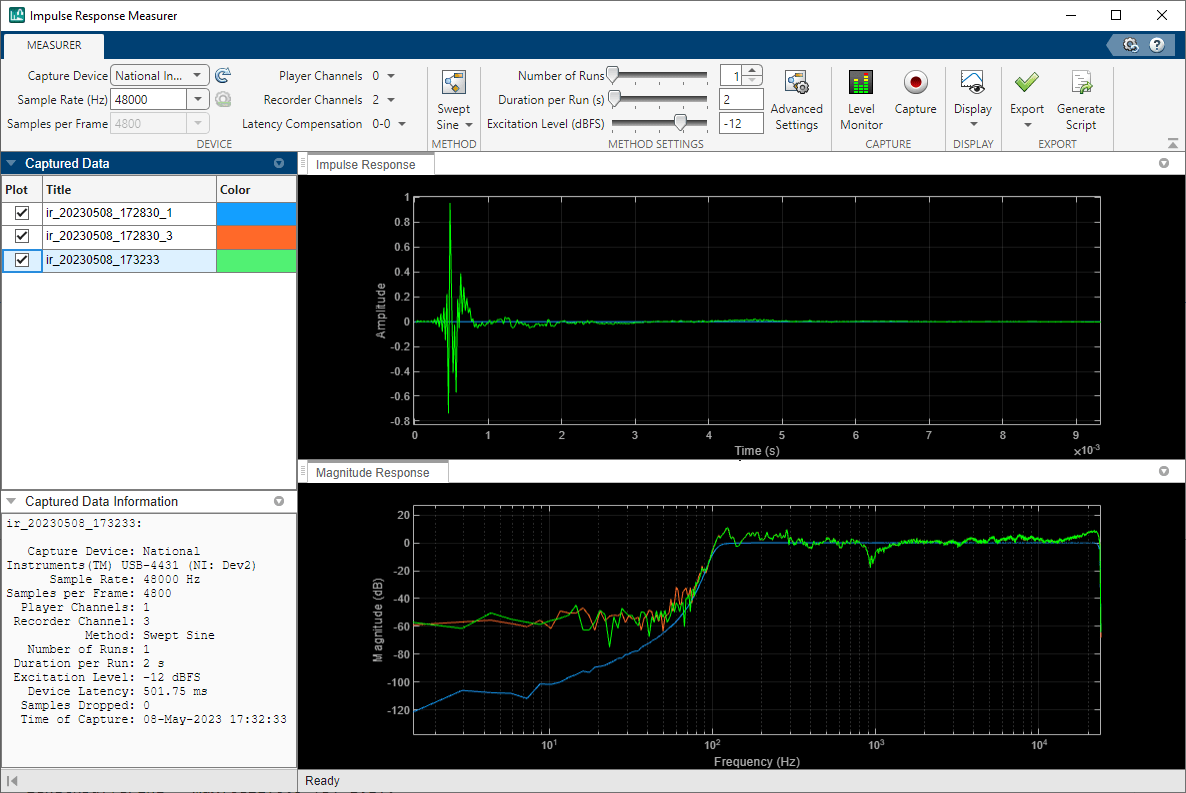The image size is (1186, 793).
Task: Expand the Recorder Channels dropdown
Action: pyautogui.click(x=389, y=99)
